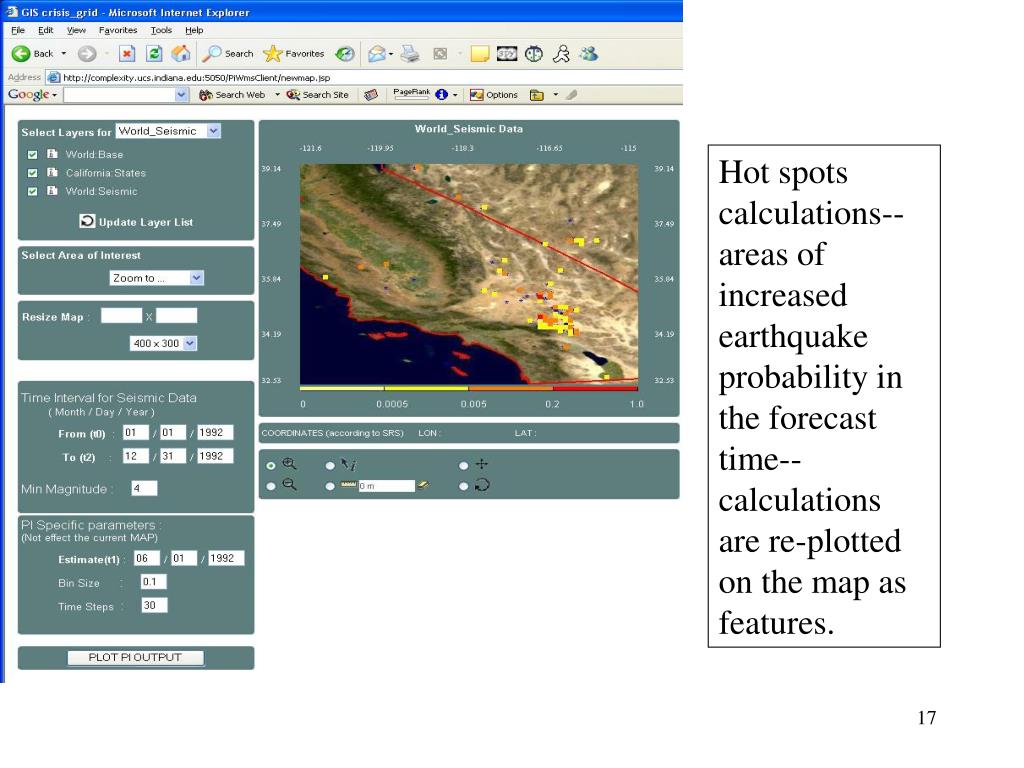The image size is (1024, 768).
Task: Go to Home page icon
Action: click(x=181, y=54)
